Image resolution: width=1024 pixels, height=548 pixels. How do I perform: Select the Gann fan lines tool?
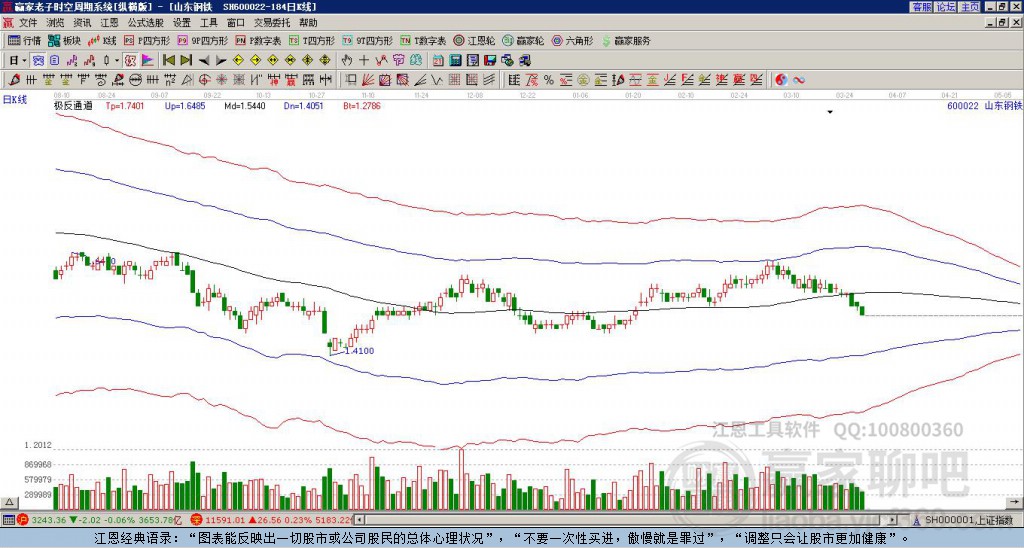368,80
